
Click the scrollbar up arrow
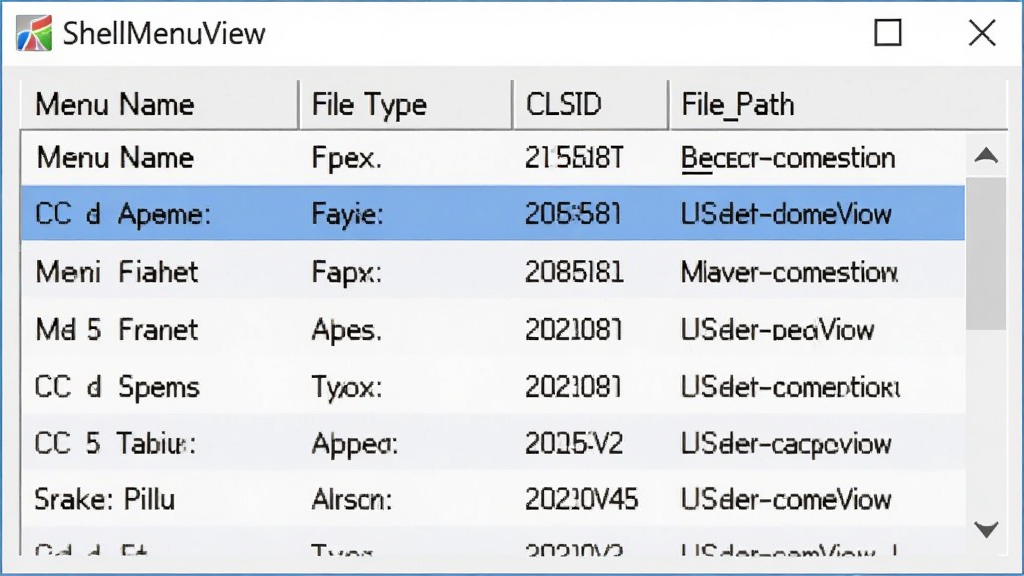tap(986, 155)
